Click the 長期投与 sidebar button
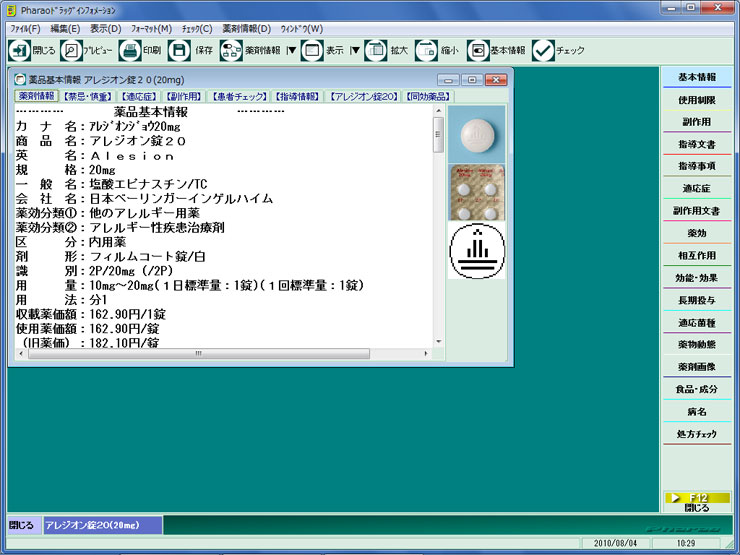Viewport: 740px width, 555px height. point(697,300)
